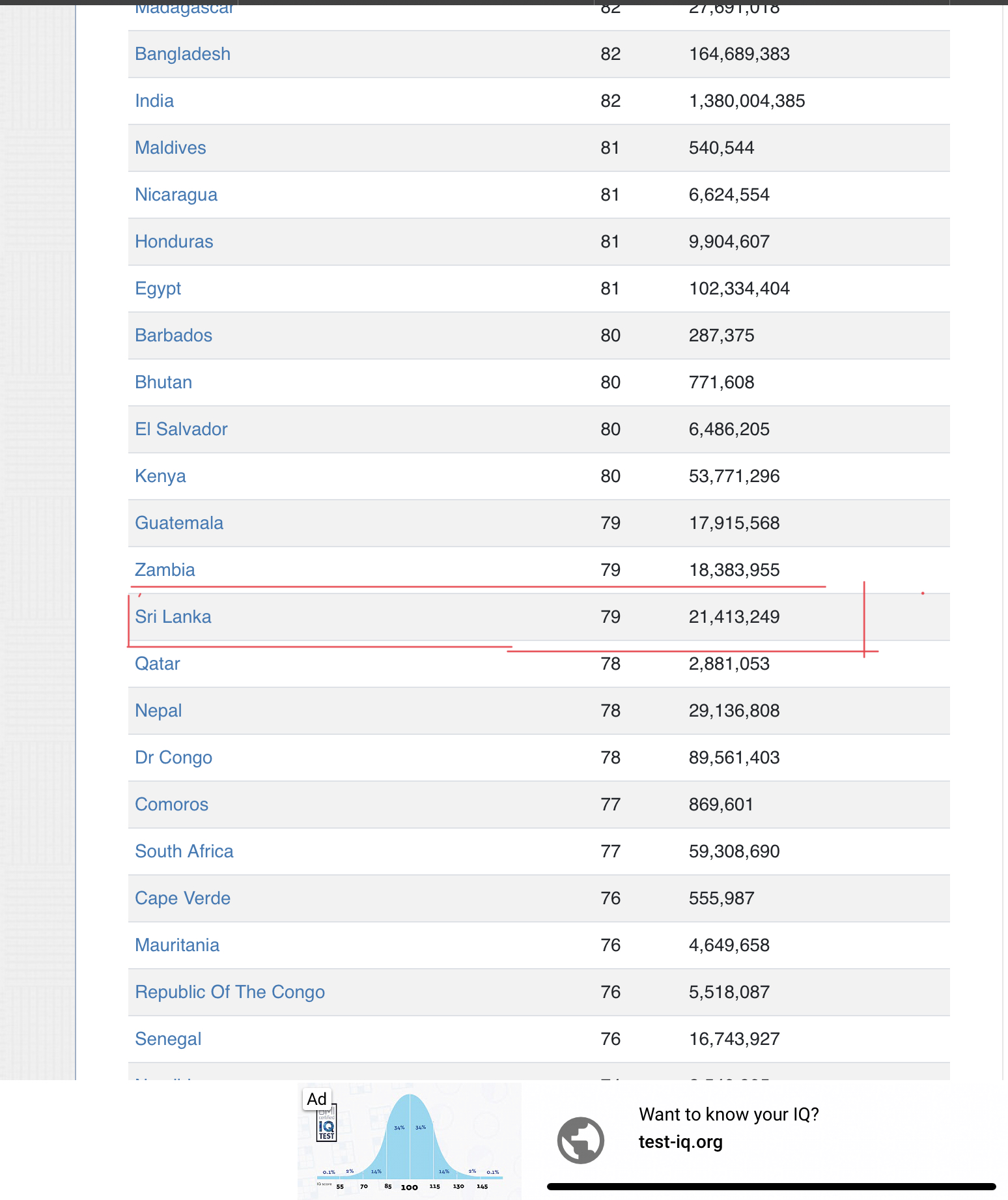Open the Bangladesh country link

tap(182, 54)
